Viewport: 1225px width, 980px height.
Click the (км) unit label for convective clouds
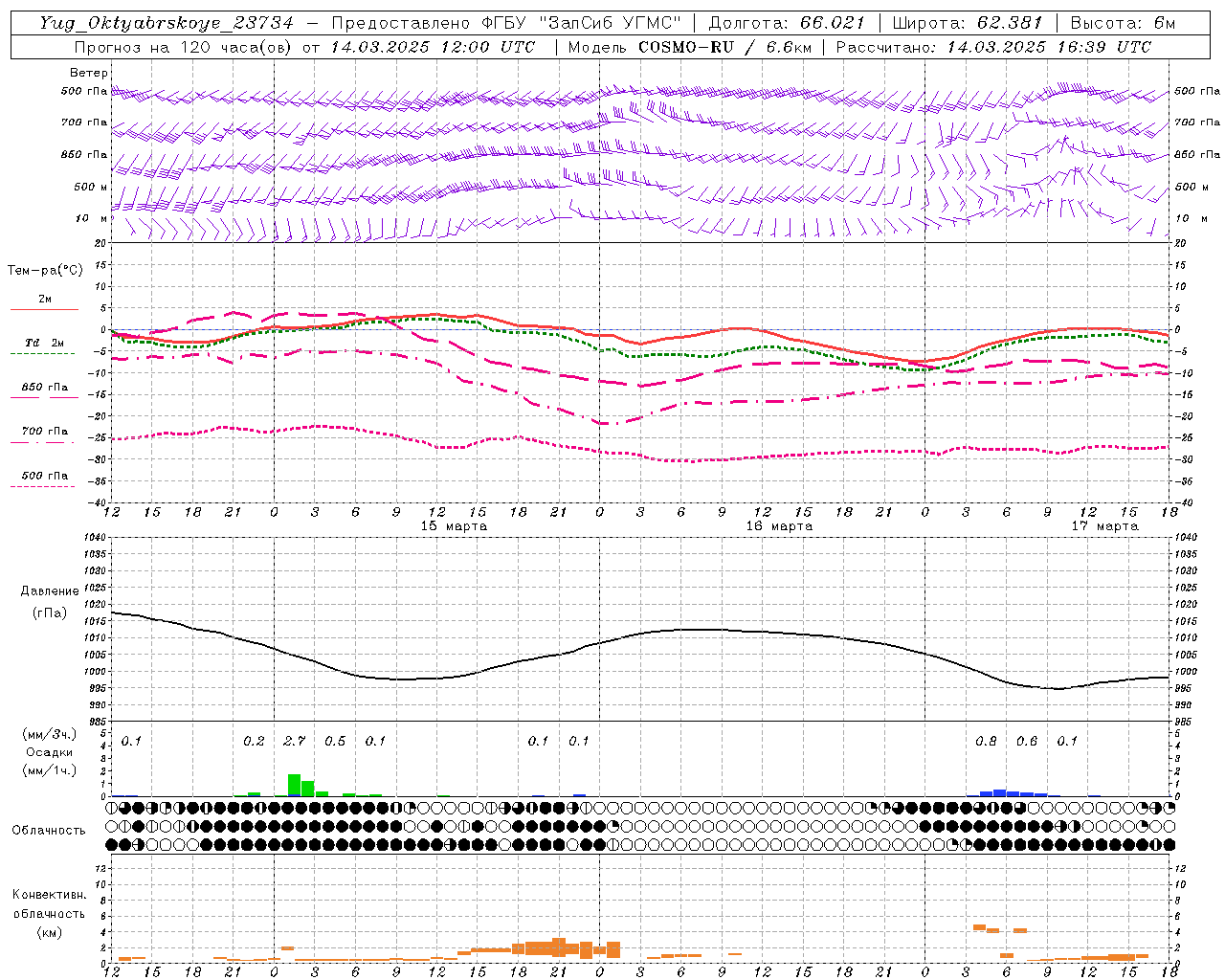tap(50, 932)
